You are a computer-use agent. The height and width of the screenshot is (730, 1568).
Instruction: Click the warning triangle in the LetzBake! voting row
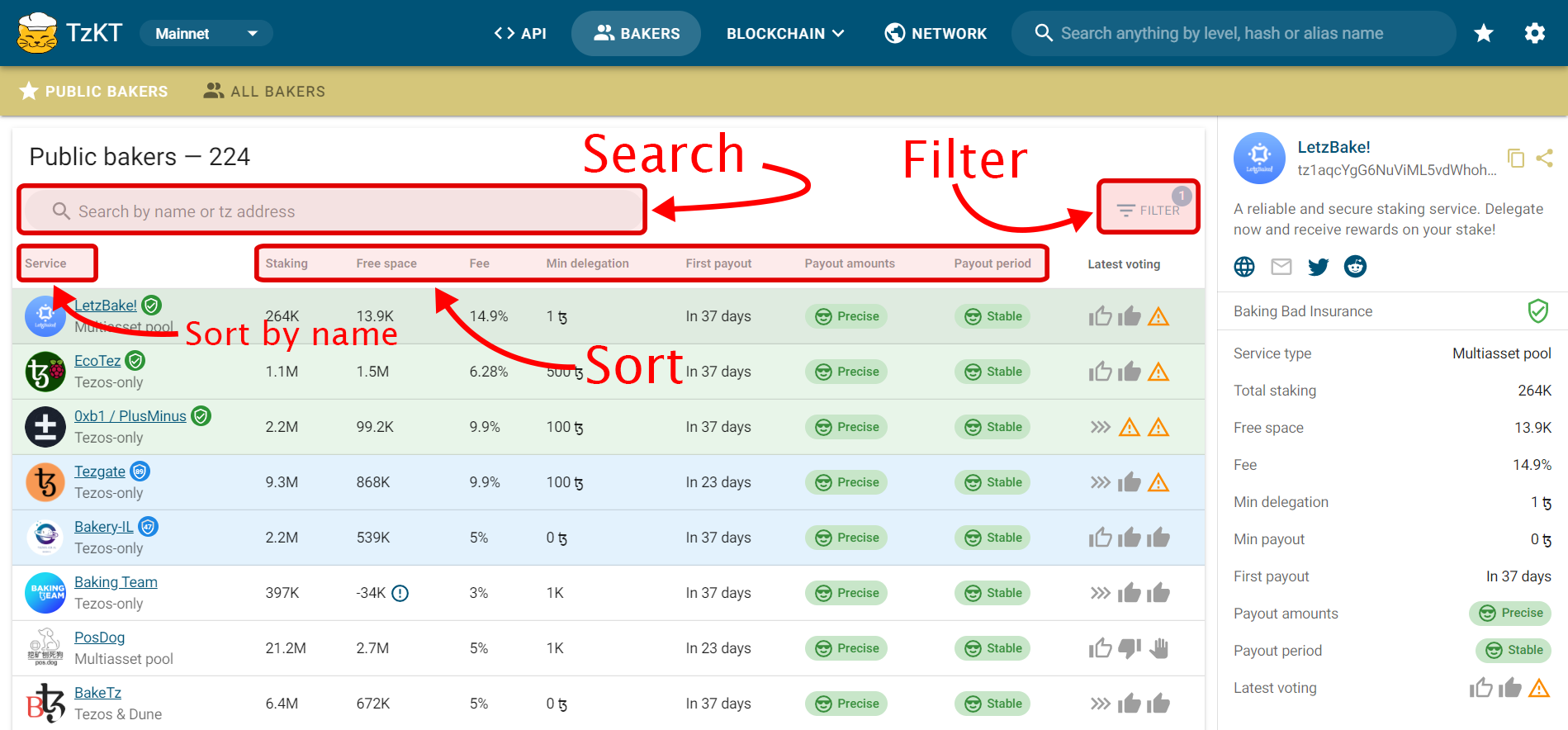(1158, 316)
